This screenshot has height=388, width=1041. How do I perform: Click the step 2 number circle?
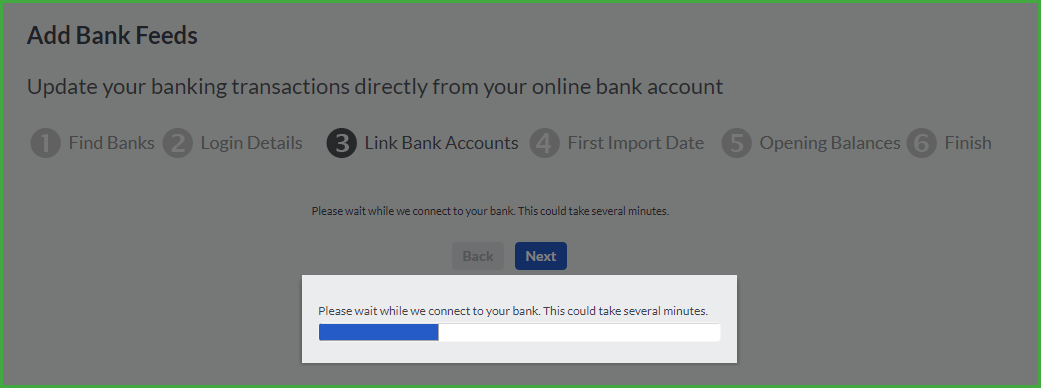(177, 144)
